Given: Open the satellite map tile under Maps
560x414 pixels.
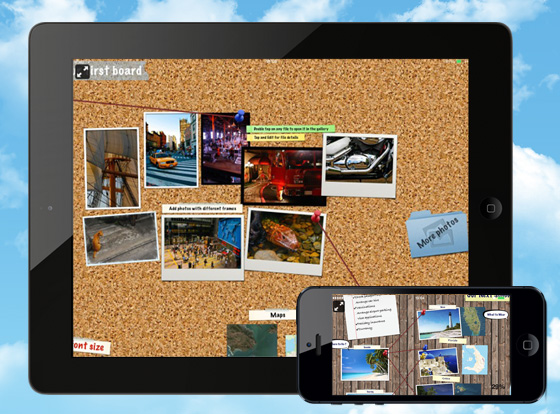Looking at the screenshot, I should (x=252, y=340).
